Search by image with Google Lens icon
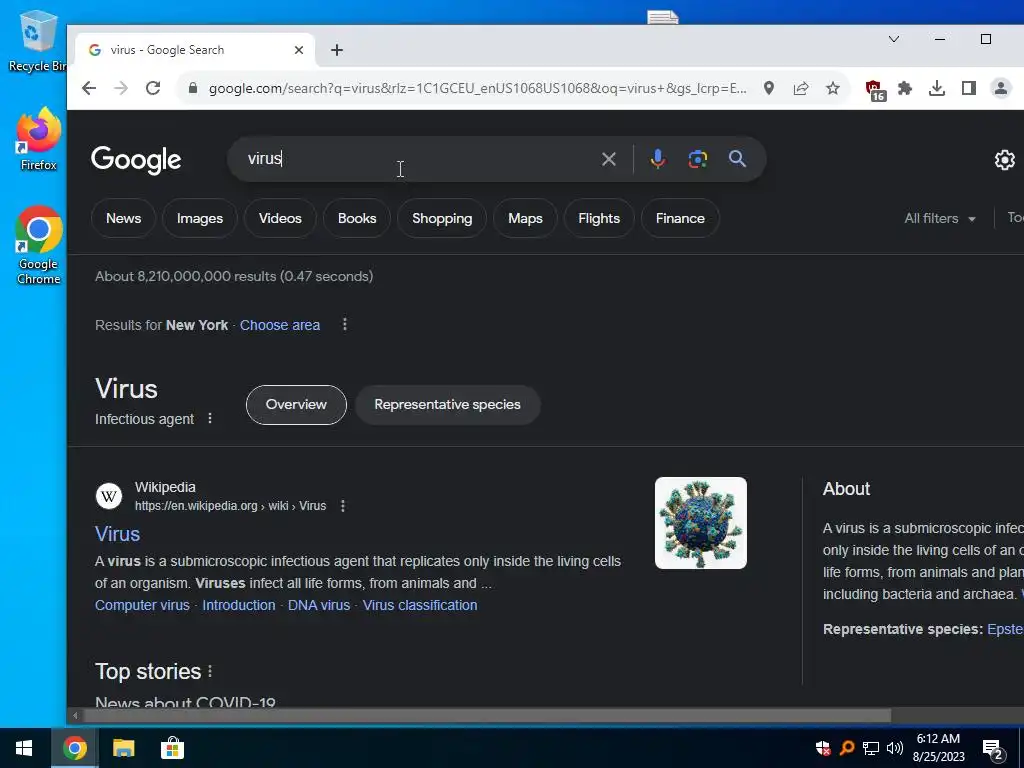Viewport: 1024px width, 768px height. [697, 159]
